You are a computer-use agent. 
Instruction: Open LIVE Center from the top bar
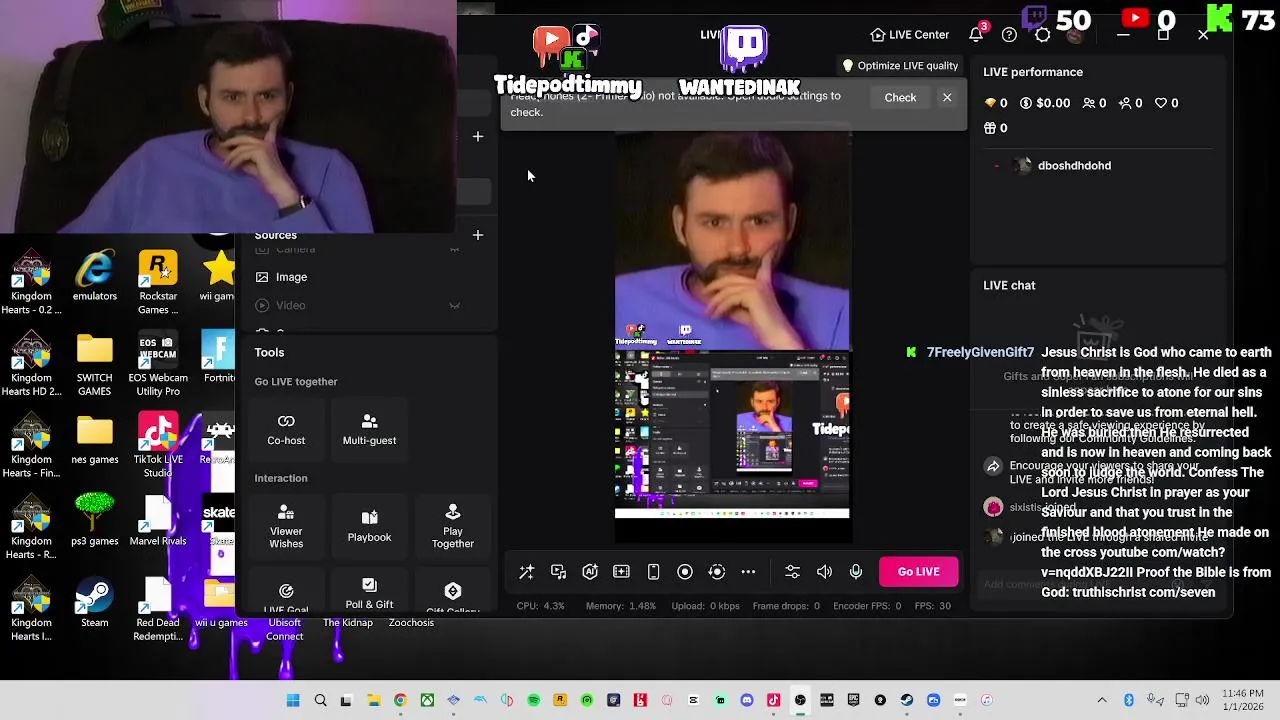coord(910,35)
